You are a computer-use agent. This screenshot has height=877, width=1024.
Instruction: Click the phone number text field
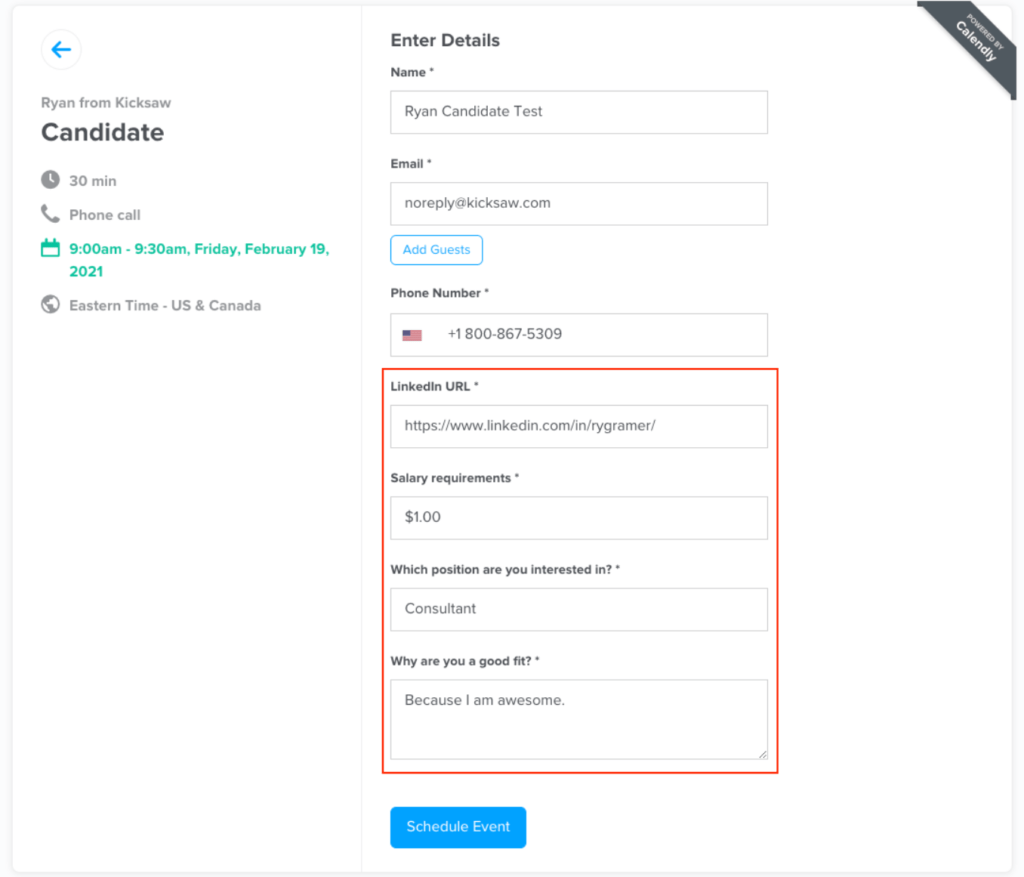(x=601, y=335)
